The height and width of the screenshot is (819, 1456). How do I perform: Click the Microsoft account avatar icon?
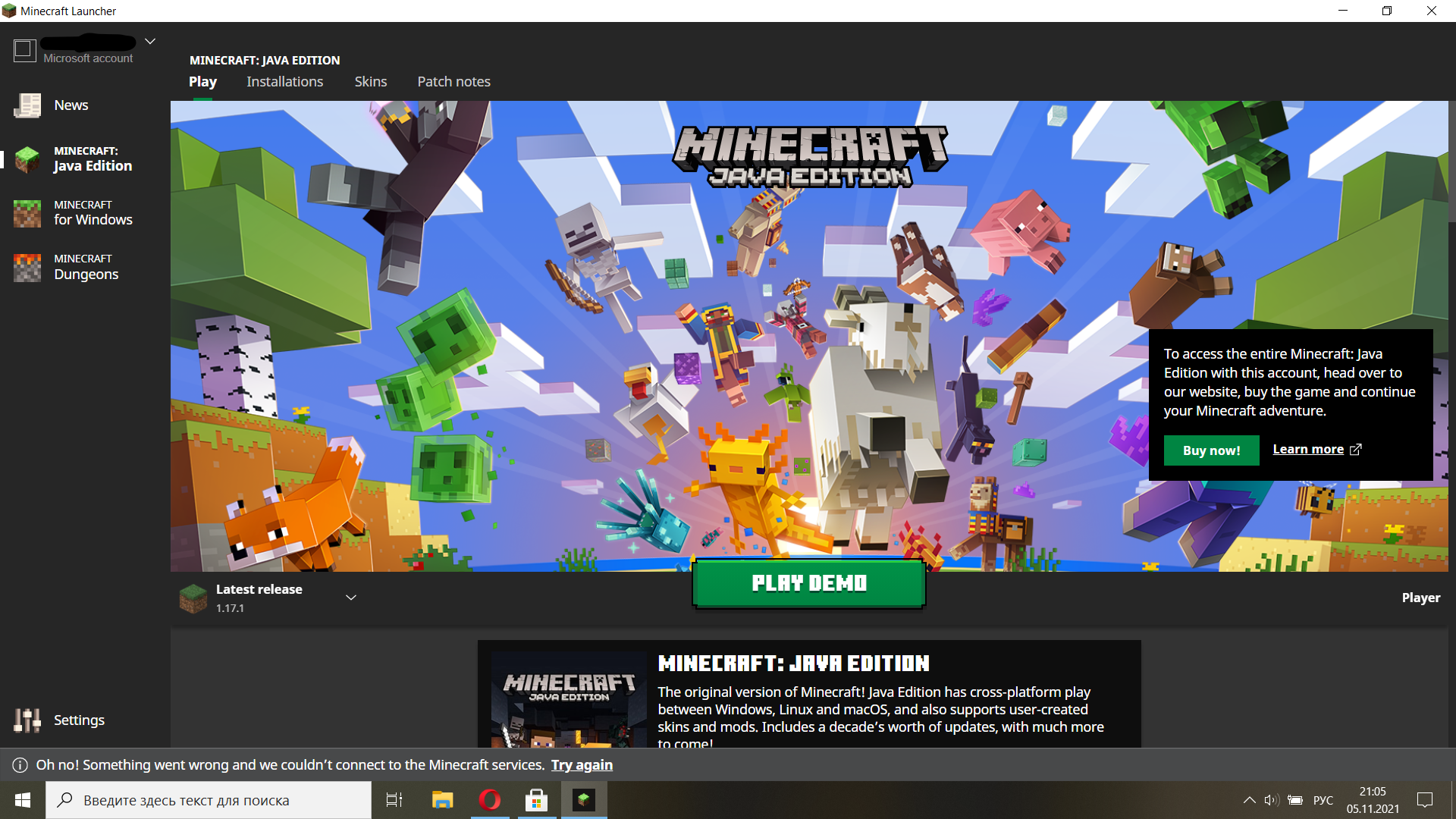[24, 50]
